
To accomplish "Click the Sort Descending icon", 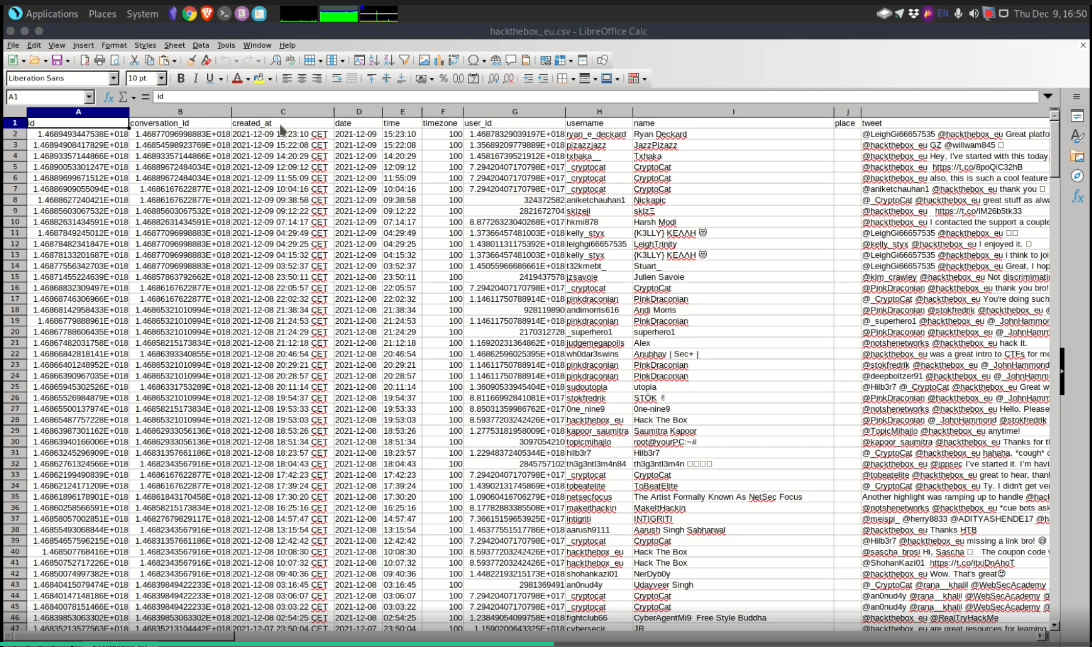I will pyautogui.click(x=389, y=61).
